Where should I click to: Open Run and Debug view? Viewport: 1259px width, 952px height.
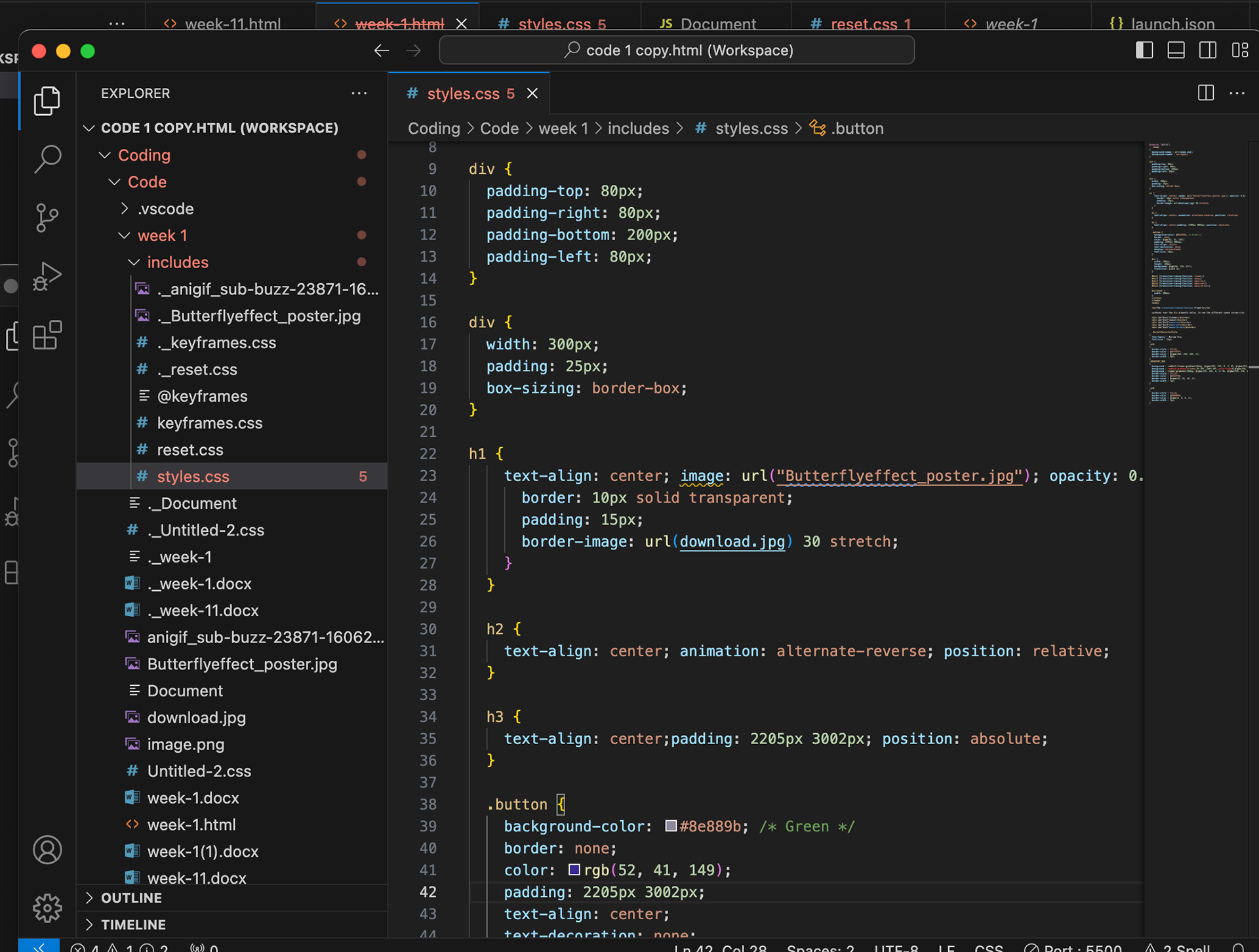click(x=47, y=276)
